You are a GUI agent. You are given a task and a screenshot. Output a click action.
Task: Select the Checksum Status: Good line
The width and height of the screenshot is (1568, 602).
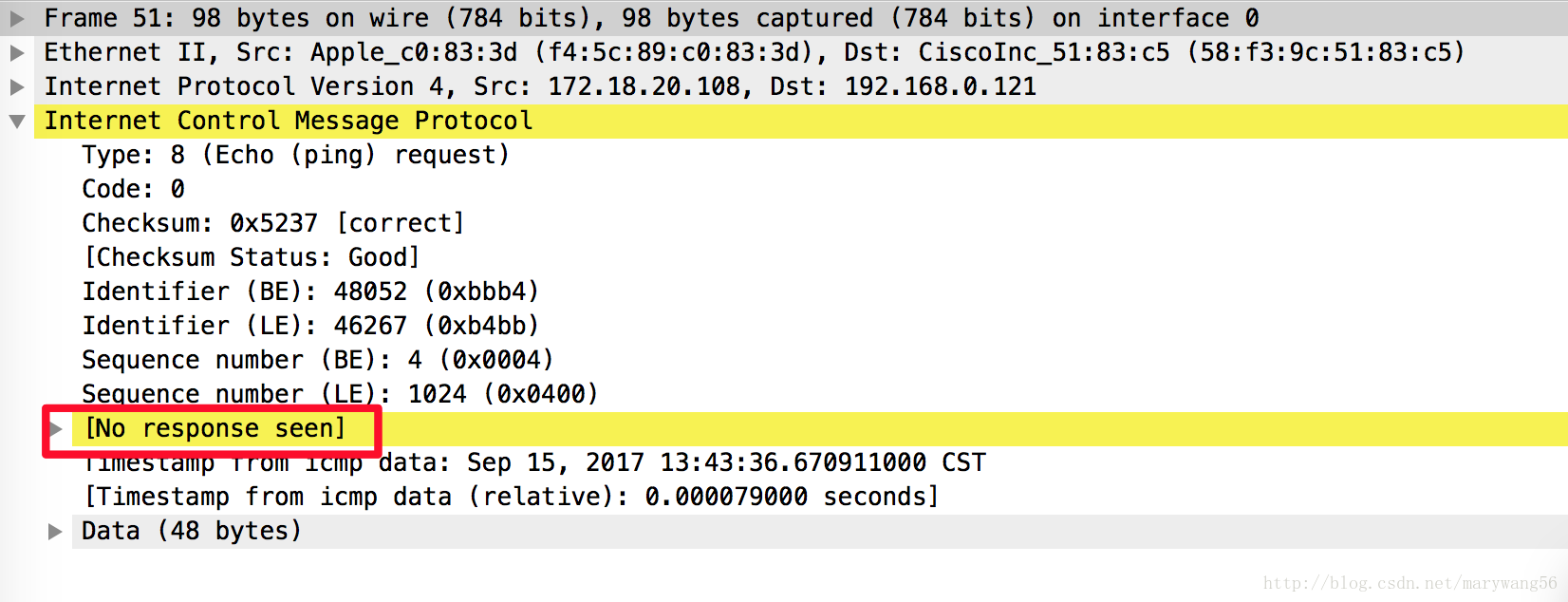coord(252,257)
